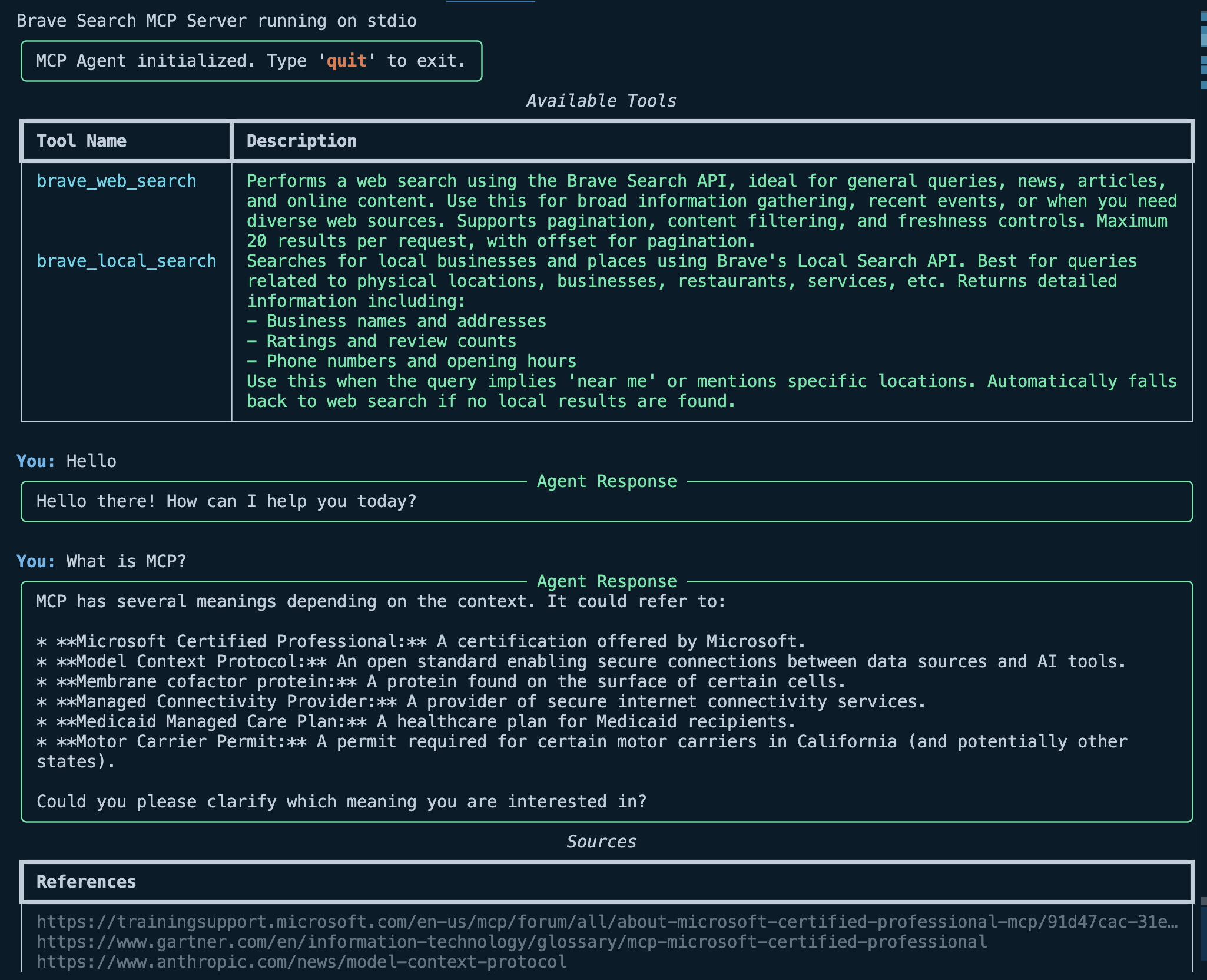Click 'Hello there! How can I help' reply

coord(226,501)
